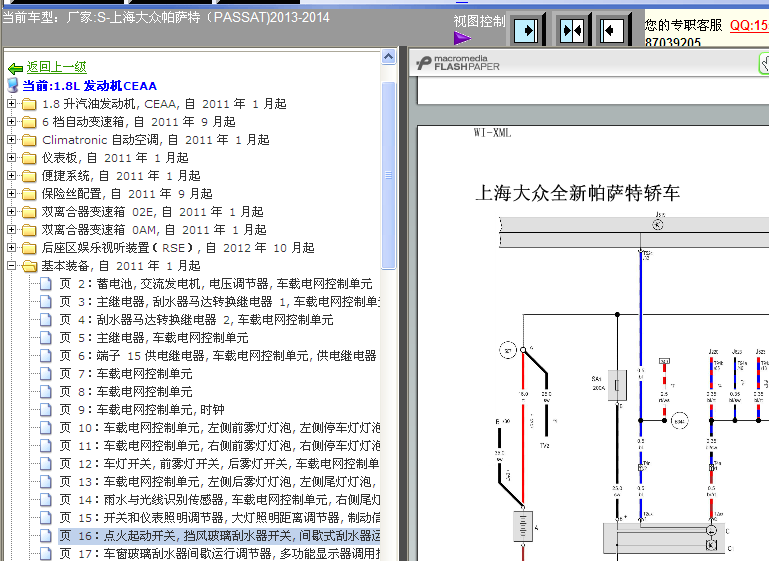This screenshot has width=769, height=561.
Task: Collapse the 基本装备 folder
Action: click(x=11, y=266)
